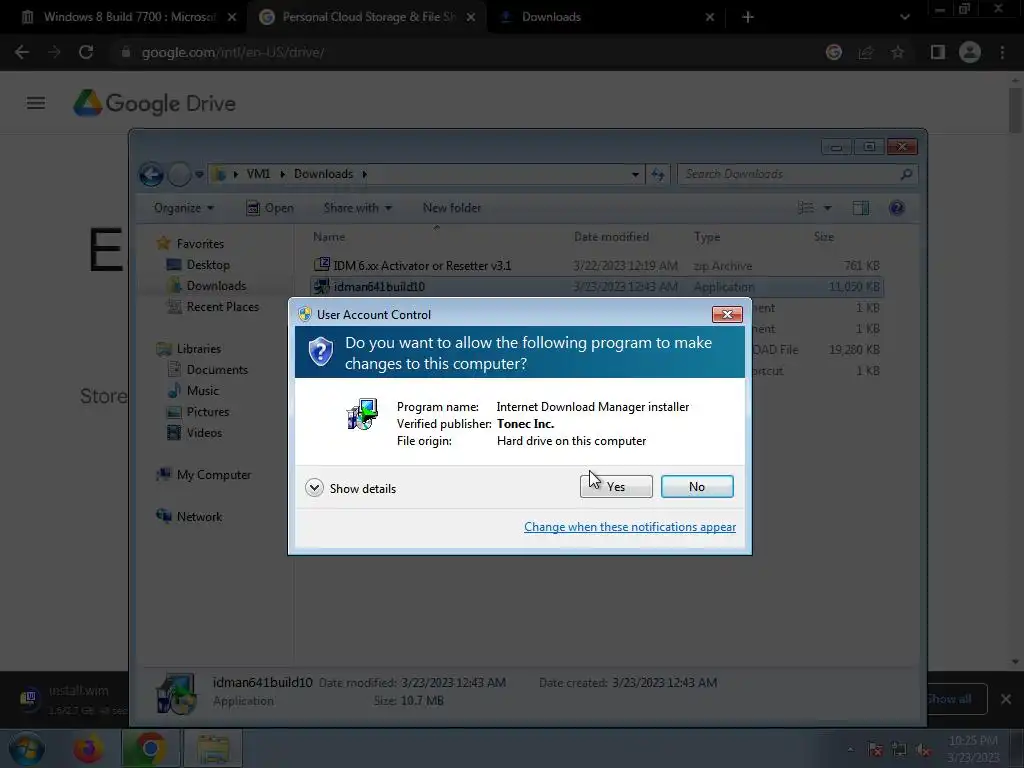The height and width of the screenshot is (768, 1024).
Task: Change the Explorer view icon
Action: [x=806, y=208]
